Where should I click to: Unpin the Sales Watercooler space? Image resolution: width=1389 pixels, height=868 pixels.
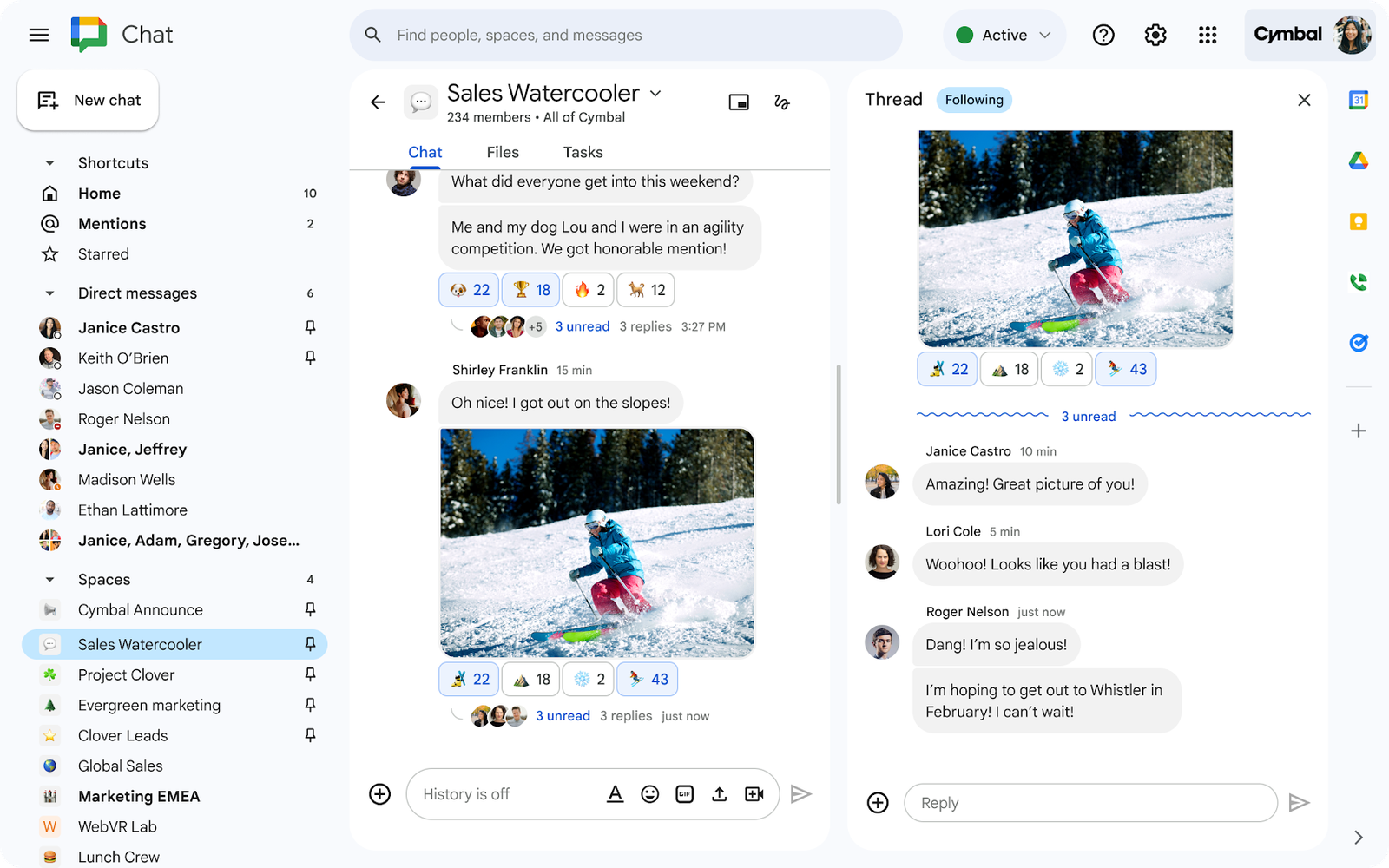pyautogui.click(x=310, y=644)
